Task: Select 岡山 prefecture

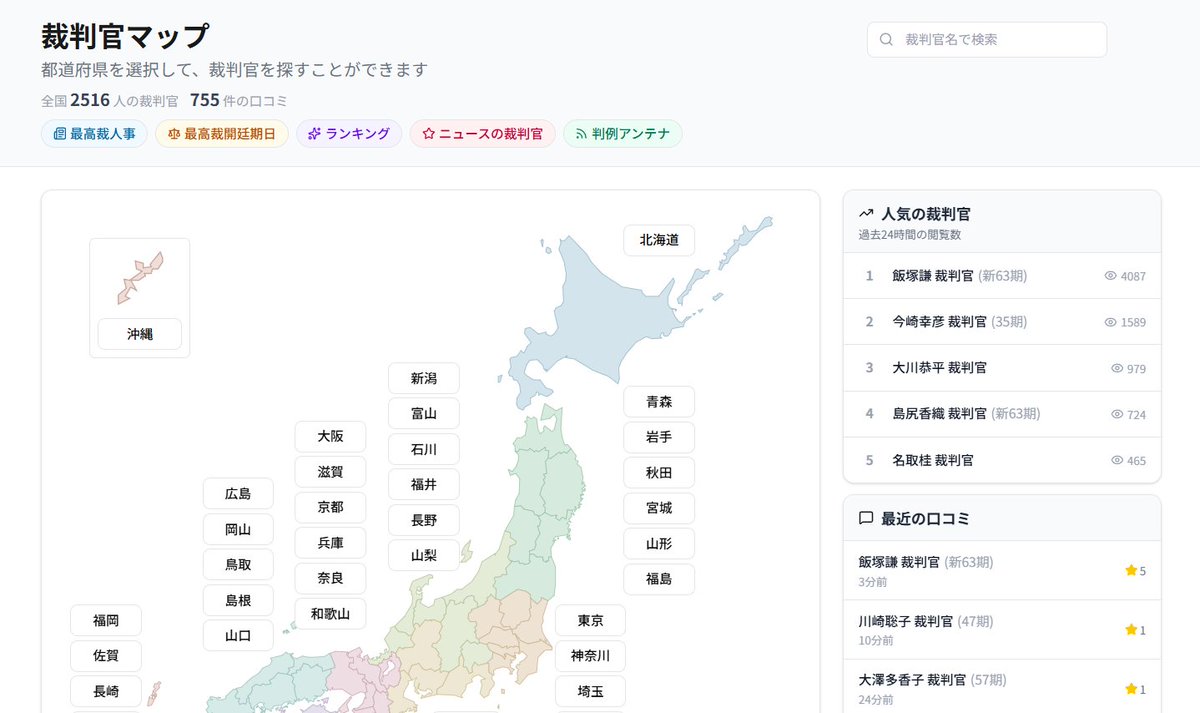Action: 238,529
